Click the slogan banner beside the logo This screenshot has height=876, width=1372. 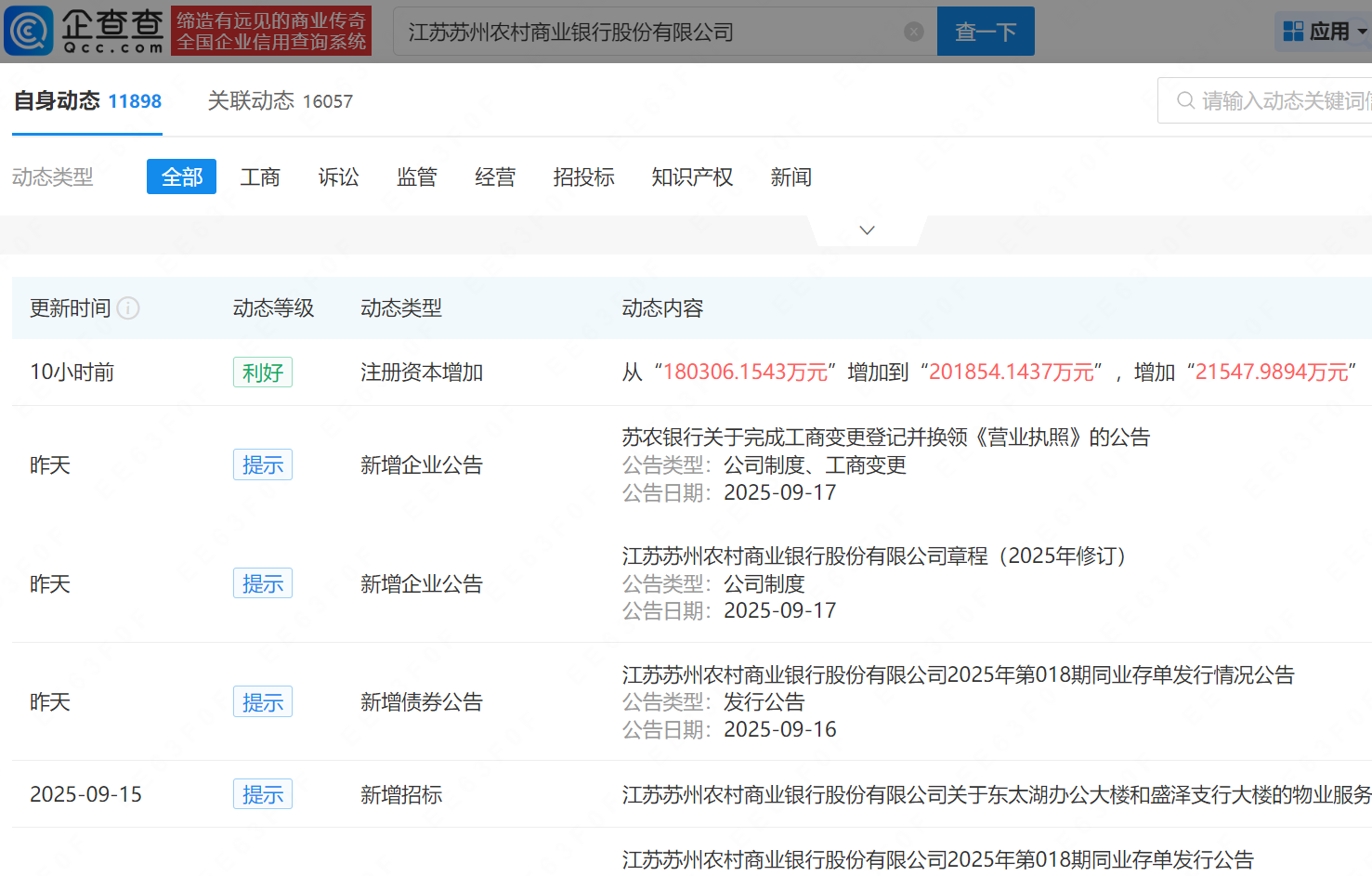tap(271, 31)
